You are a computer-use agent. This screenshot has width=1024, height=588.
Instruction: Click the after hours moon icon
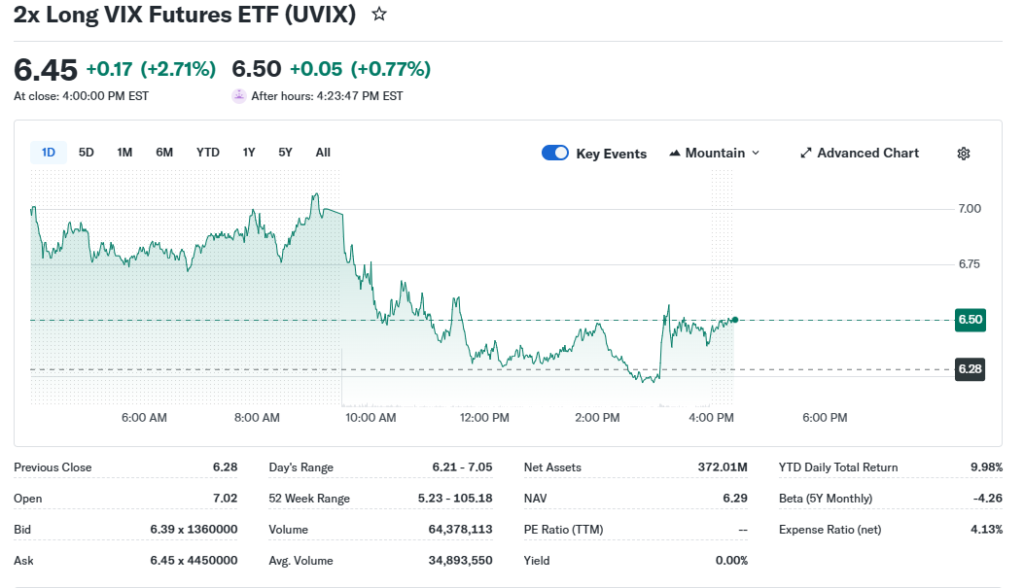[x=239, y=96]
